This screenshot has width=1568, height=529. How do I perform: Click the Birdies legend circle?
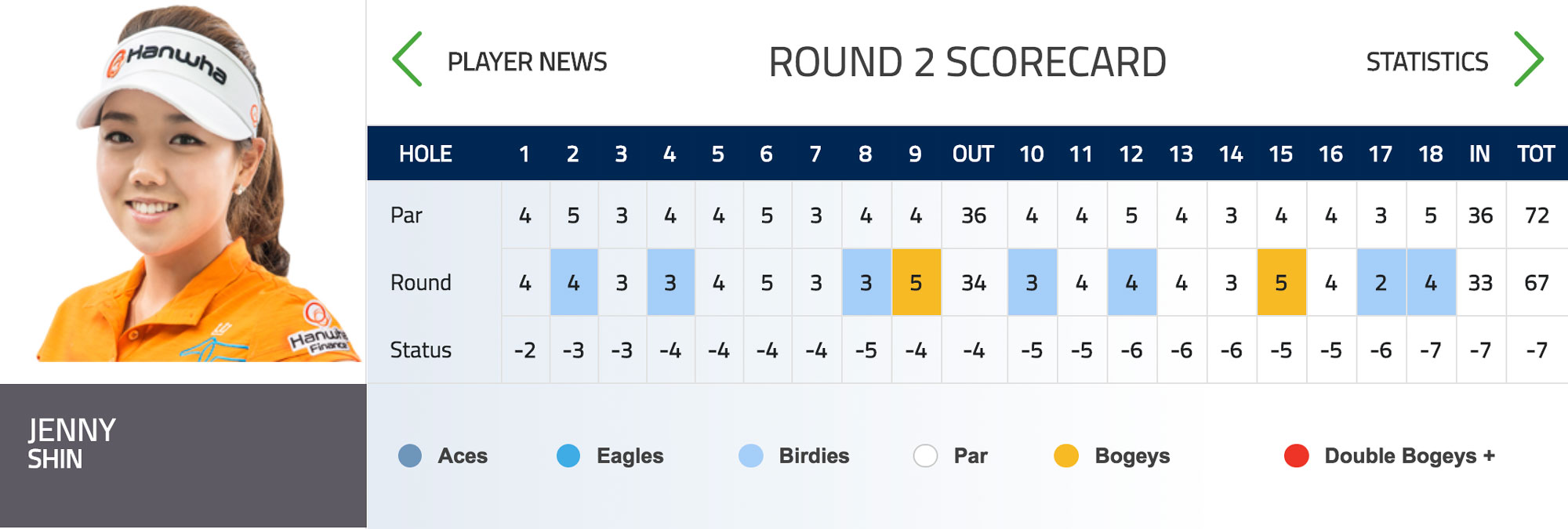pyautogui.click(x=750, y=455)
